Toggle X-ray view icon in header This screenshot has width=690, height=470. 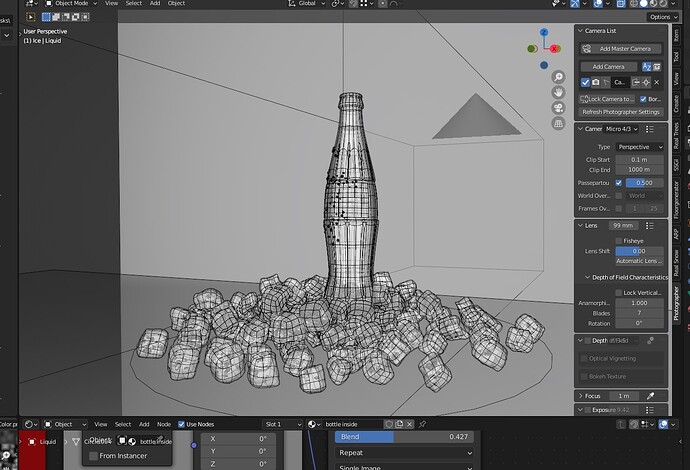click(x=620, y=4)
